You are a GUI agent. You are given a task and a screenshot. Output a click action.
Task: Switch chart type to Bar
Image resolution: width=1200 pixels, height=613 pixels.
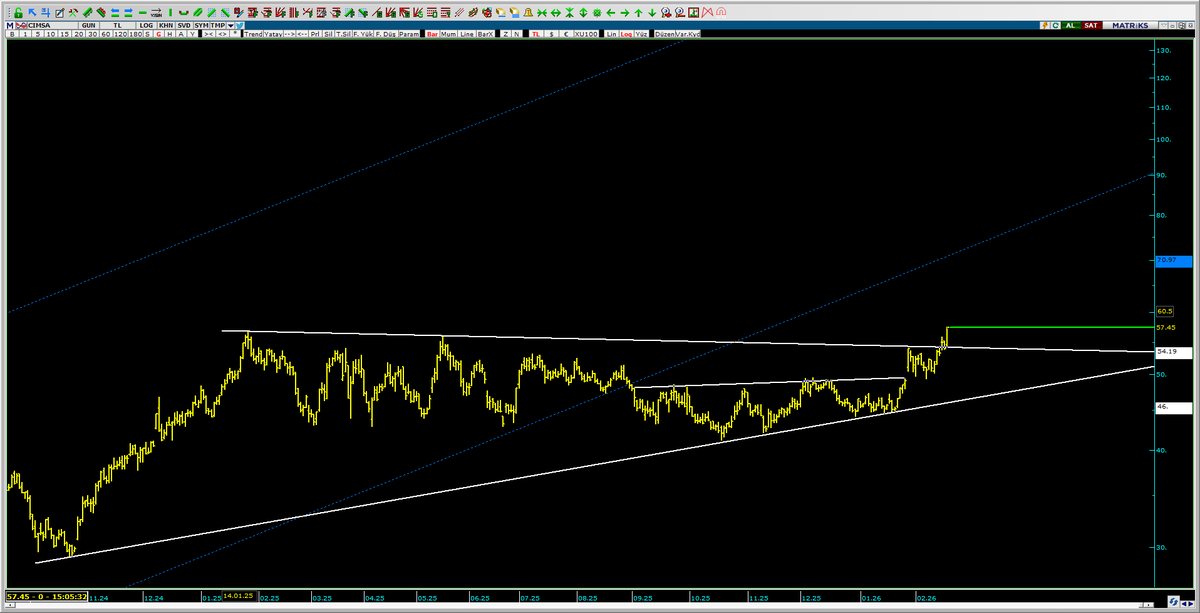pos(433,33)
